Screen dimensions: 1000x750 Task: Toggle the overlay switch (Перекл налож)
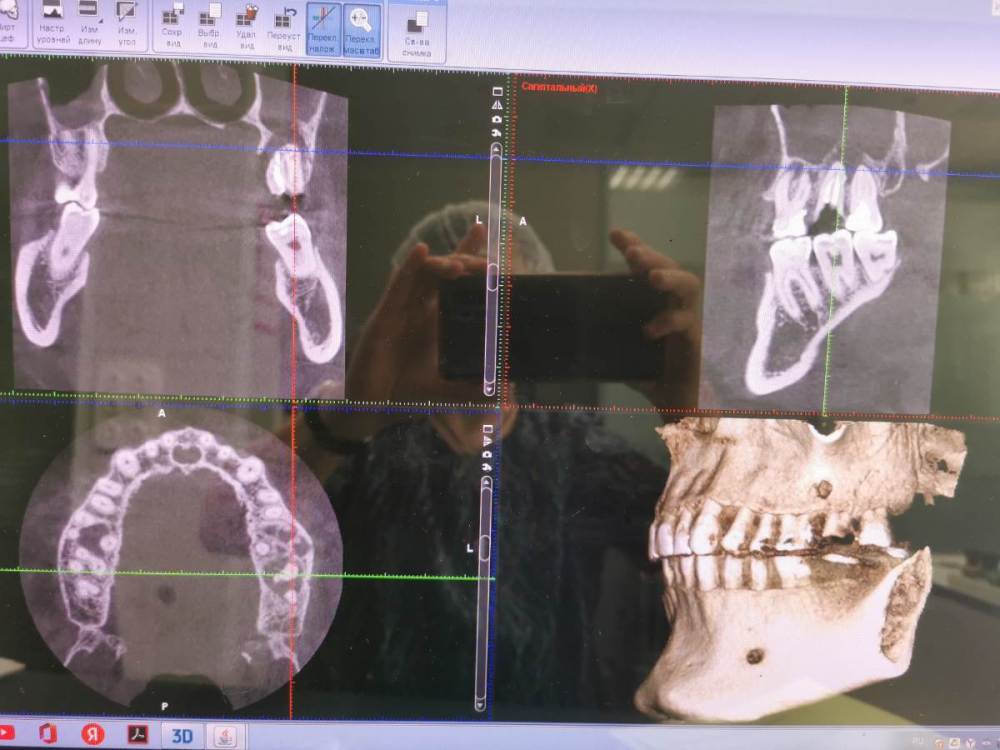[x=323, y=29]
